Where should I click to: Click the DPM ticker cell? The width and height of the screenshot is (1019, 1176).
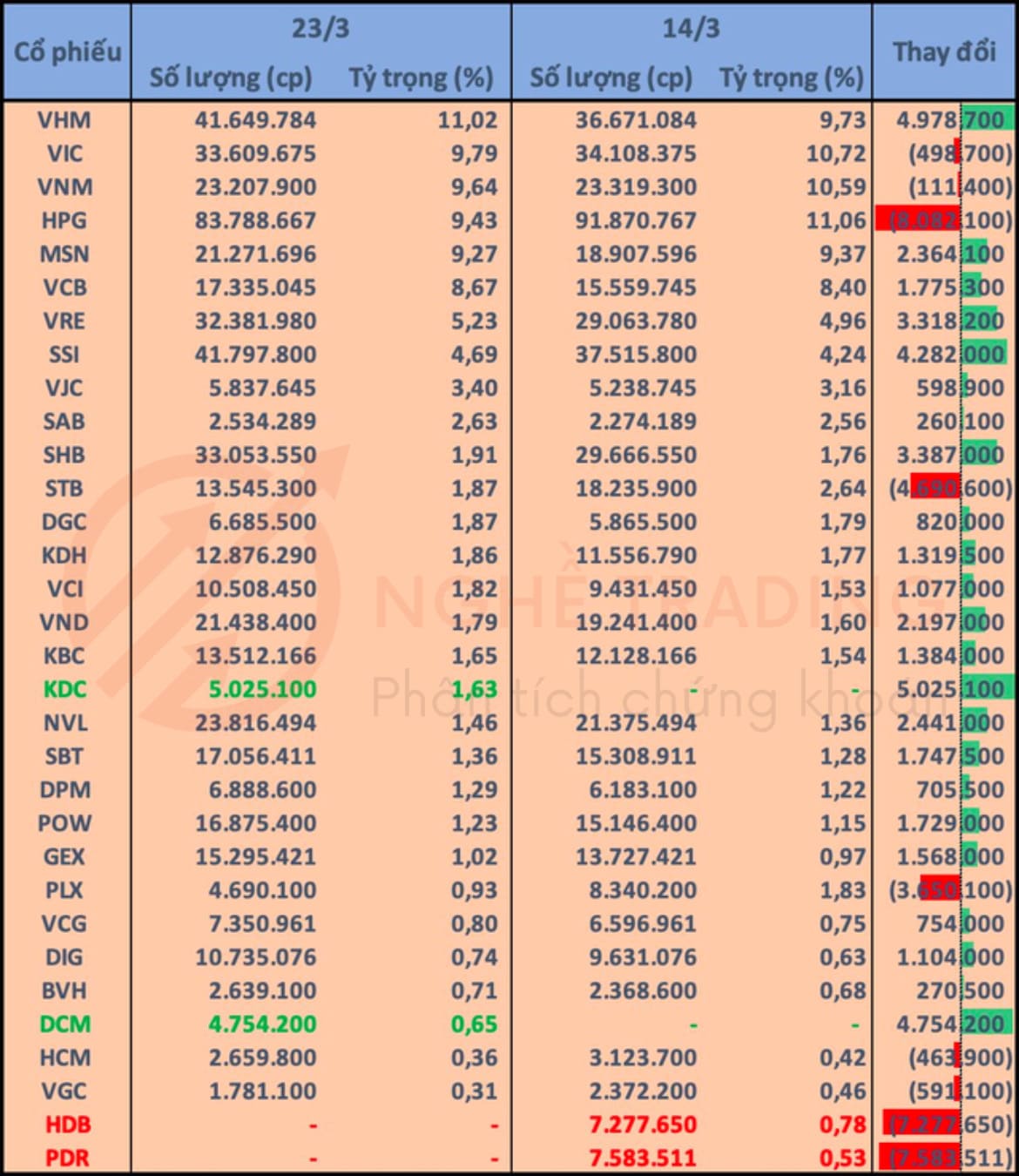click(64, 790)
